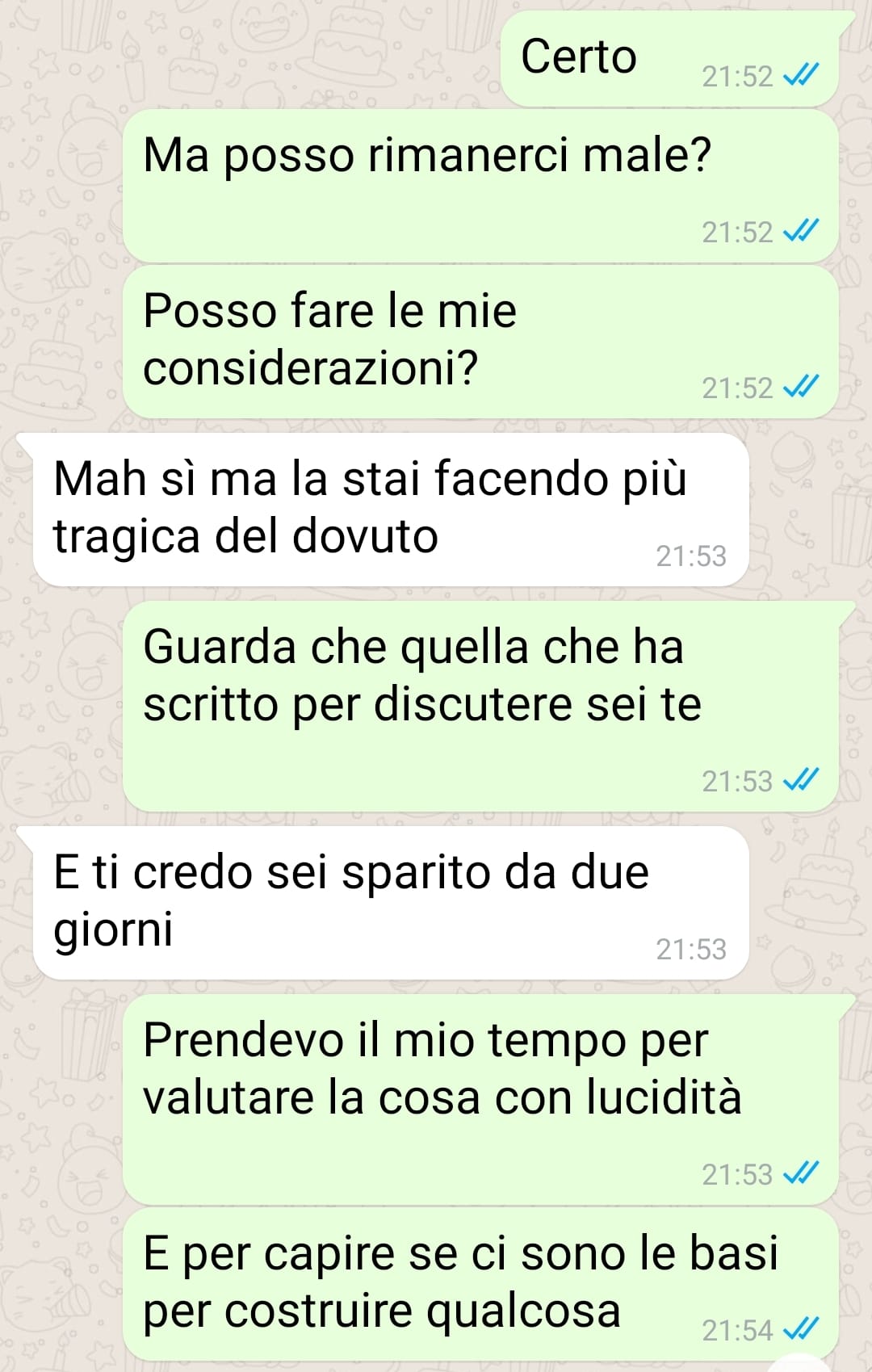Tap the 21:52 timestamp next to 'Certo'
Screen dimensions: 872x1372
737,76
